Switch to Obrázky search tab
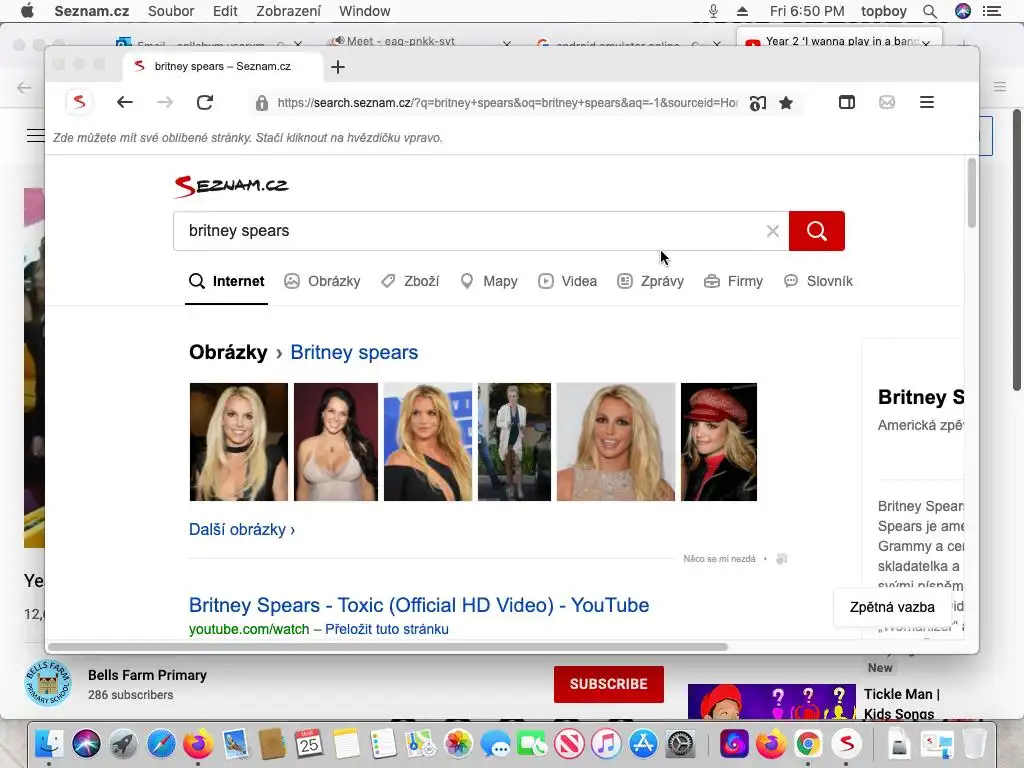The width and height of the screenshot is (1024, 768). (x=323, y=281)
